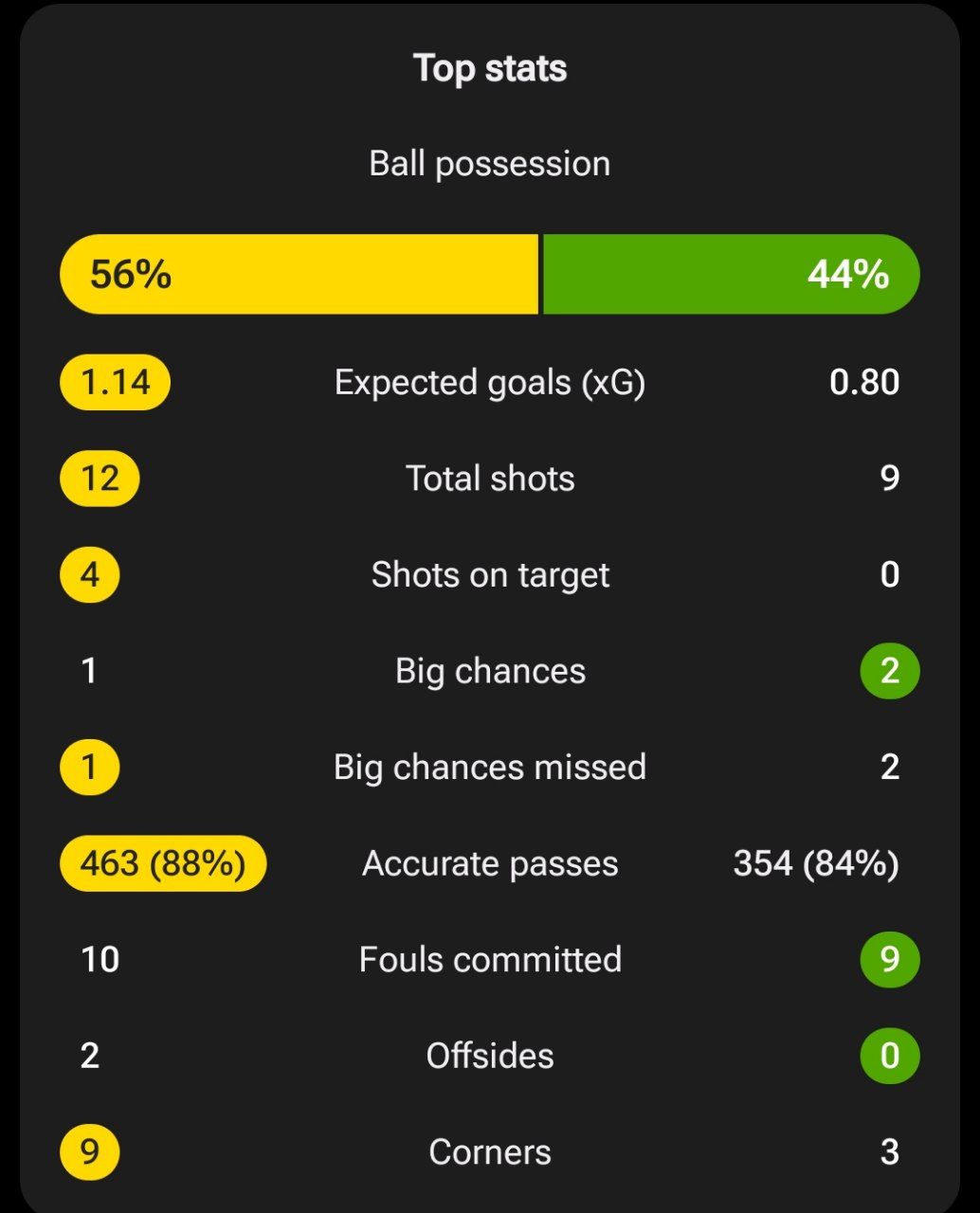
Task: Select the "Ball possession" label
Action: (x=490, y=163)
